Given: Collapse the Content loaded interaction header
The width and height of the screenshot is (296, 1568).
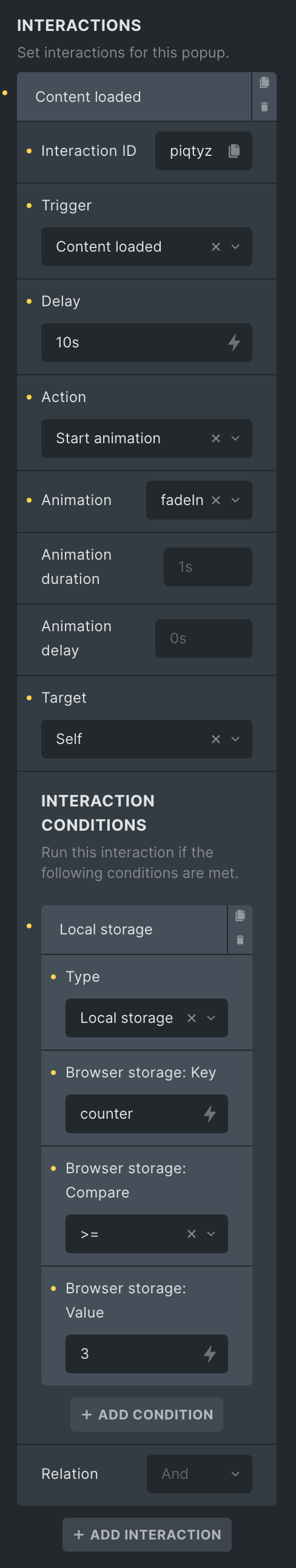Looking at the screenshot, I should click(x=134, y=97).
